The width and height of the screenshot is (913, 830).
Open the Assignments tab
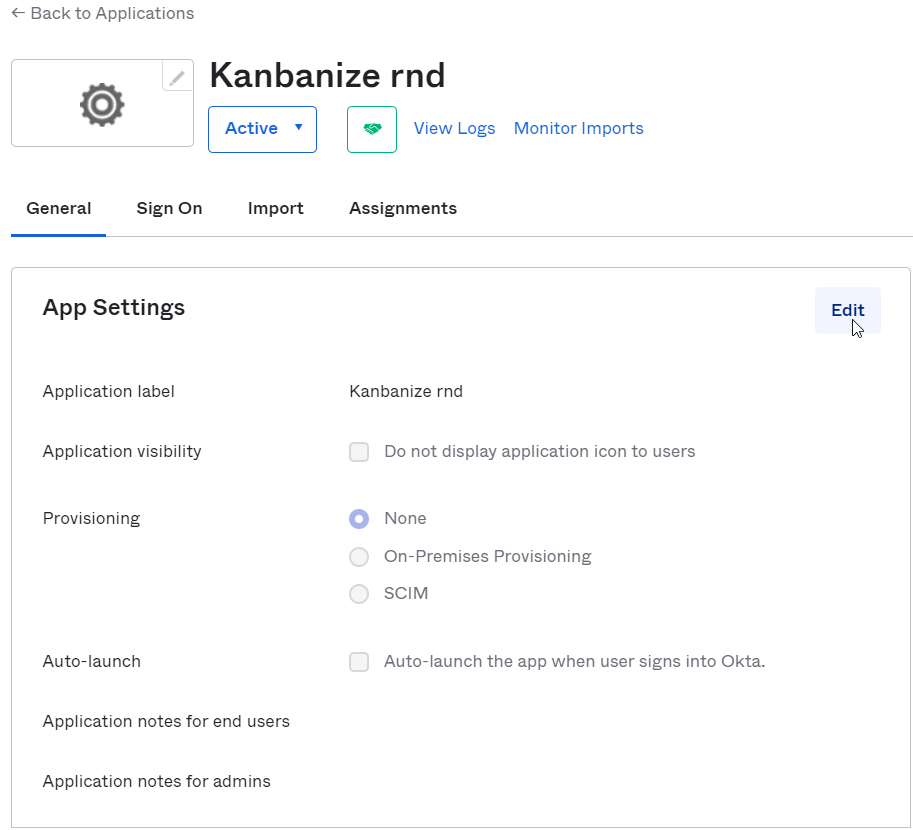point(402,208)
